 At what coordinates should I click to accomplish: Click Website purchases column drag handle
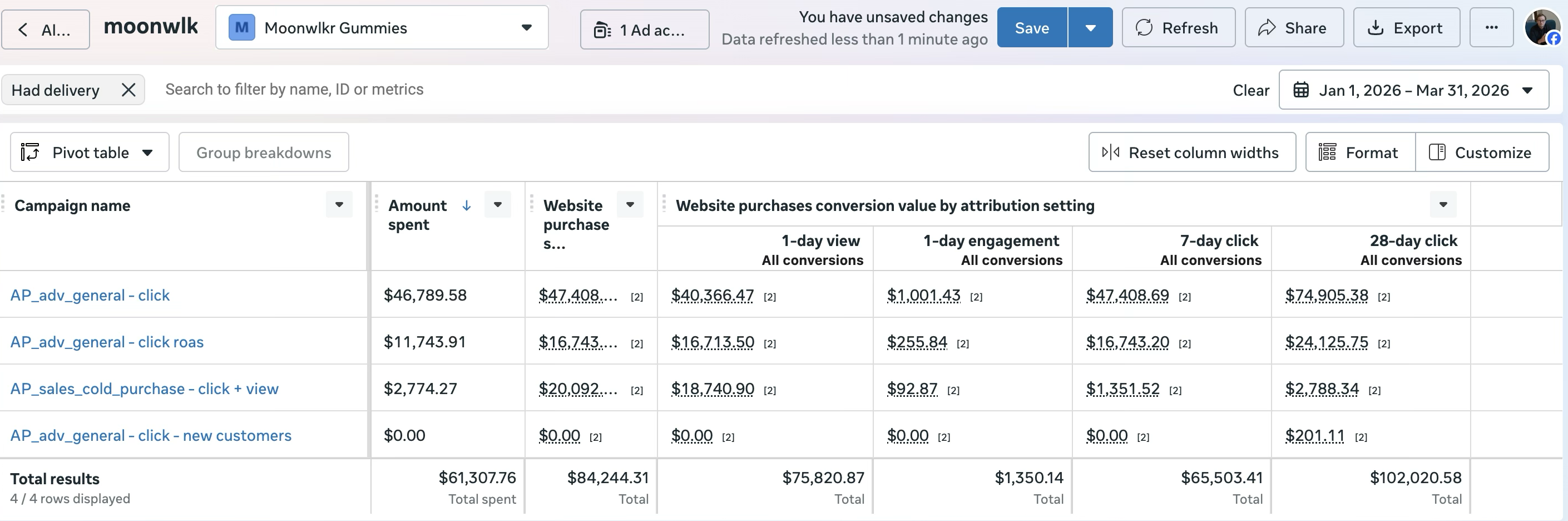[x=531, y=204]
